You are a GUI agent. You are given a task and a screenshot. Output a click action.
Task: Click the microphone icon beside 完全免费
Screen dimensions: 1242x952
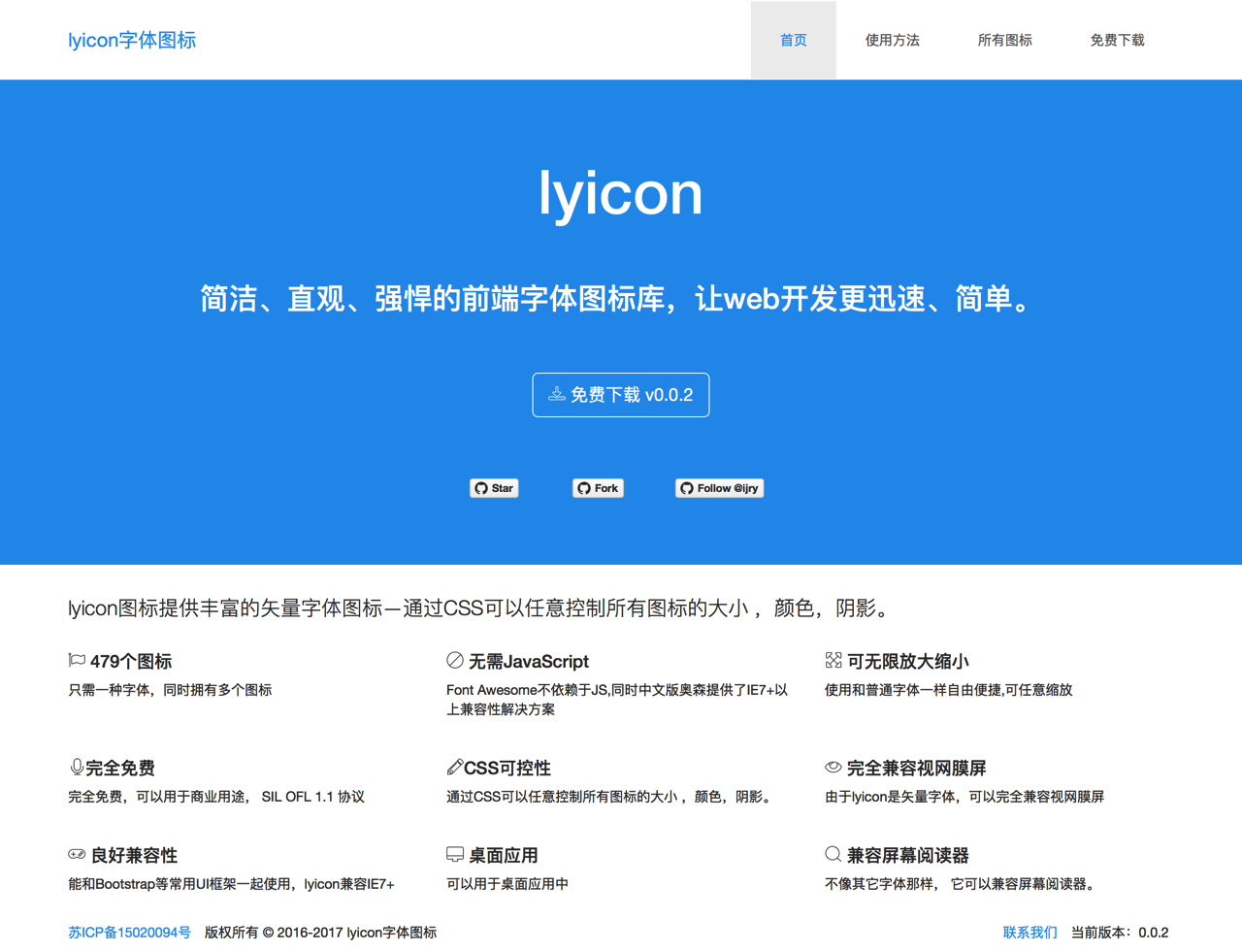[77, 767]
